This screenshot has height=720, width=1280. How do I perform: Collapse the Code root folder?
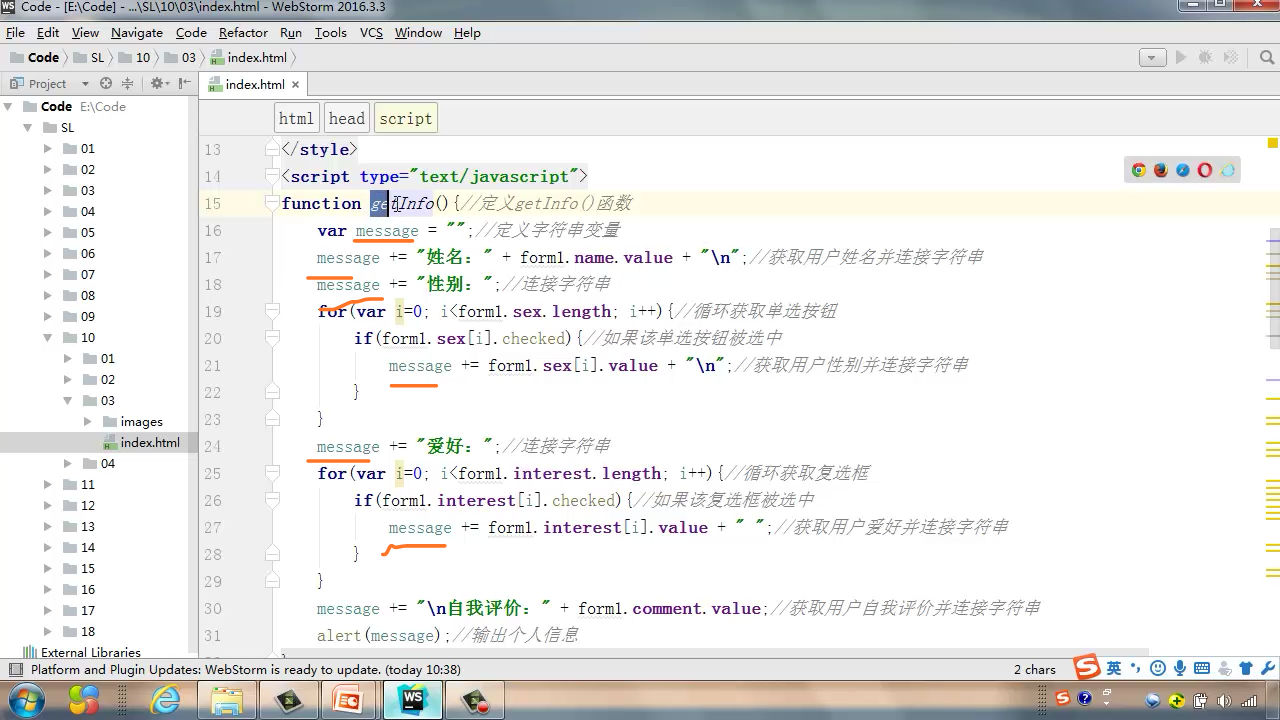coord(8,106)
